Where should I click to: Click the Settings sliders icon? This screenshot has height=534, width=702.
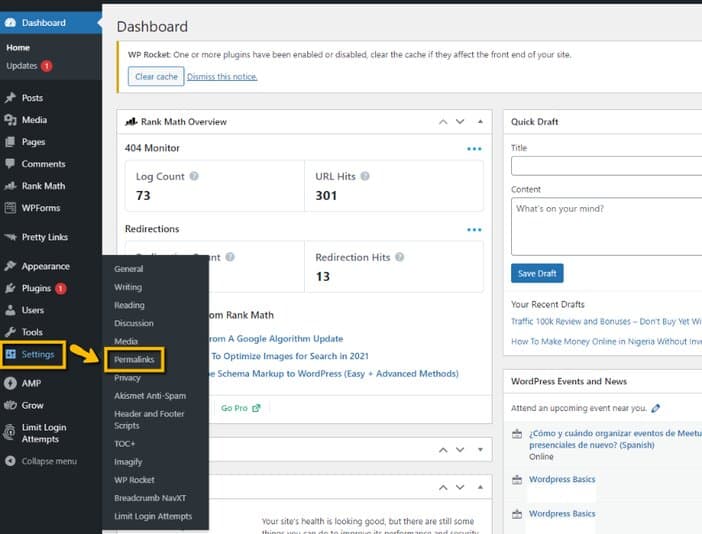[x=11, y=355]
